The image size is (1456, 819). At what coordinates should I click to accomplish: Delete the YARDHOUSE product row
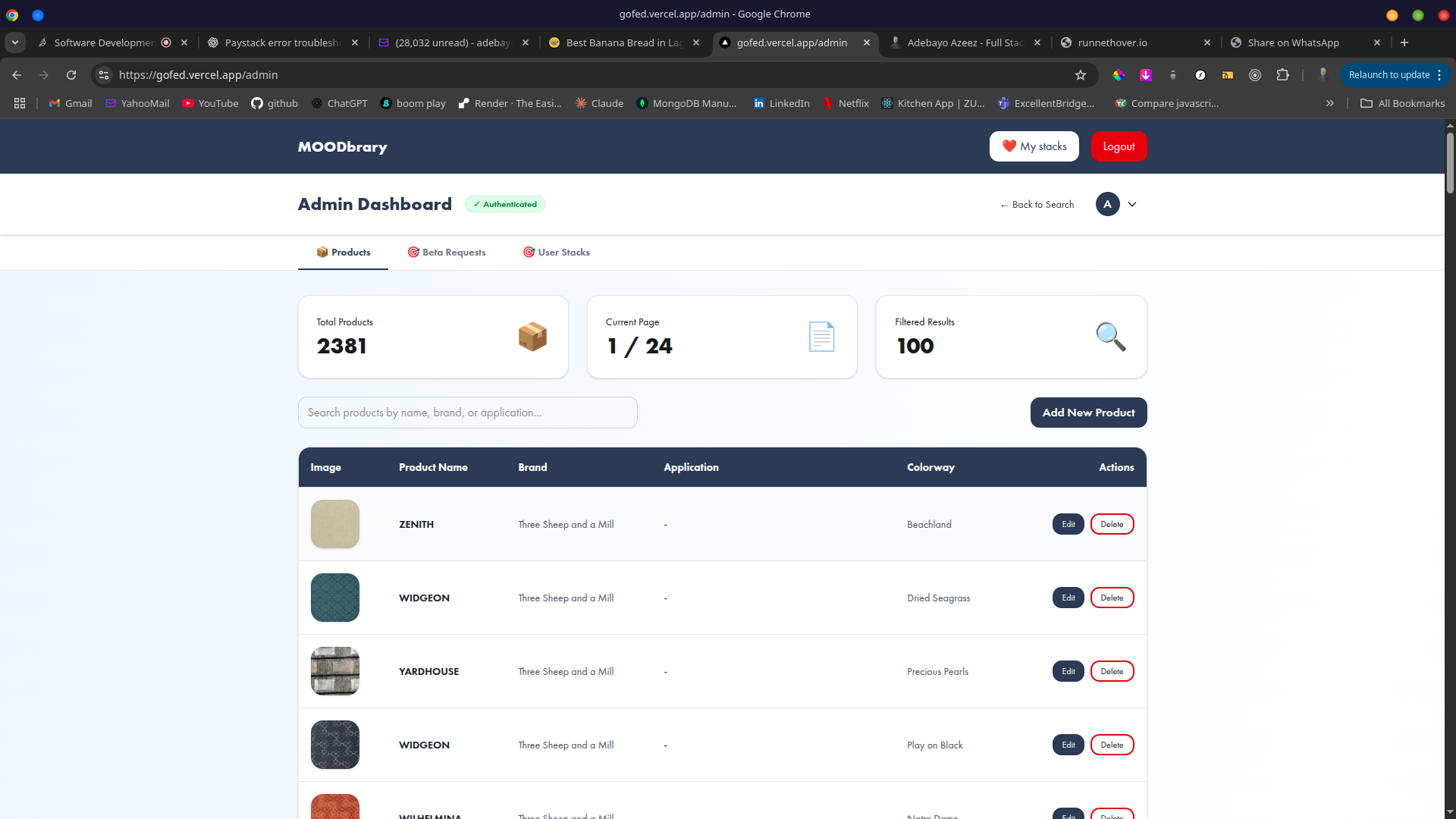click(1112, 671)
